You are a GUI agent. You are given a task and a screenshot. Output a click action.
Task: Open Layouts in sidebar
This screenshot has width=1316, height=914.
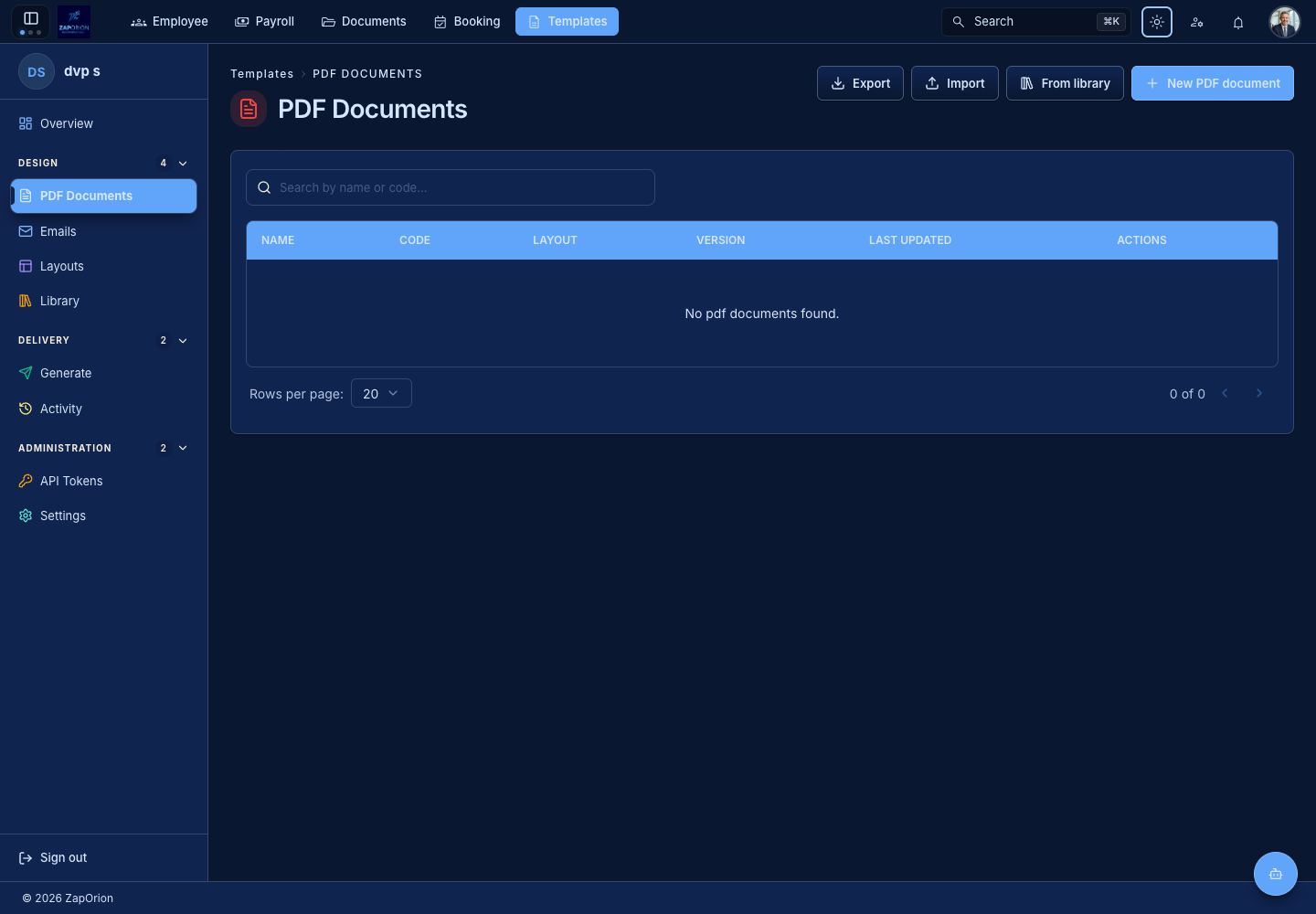(103, 266)
